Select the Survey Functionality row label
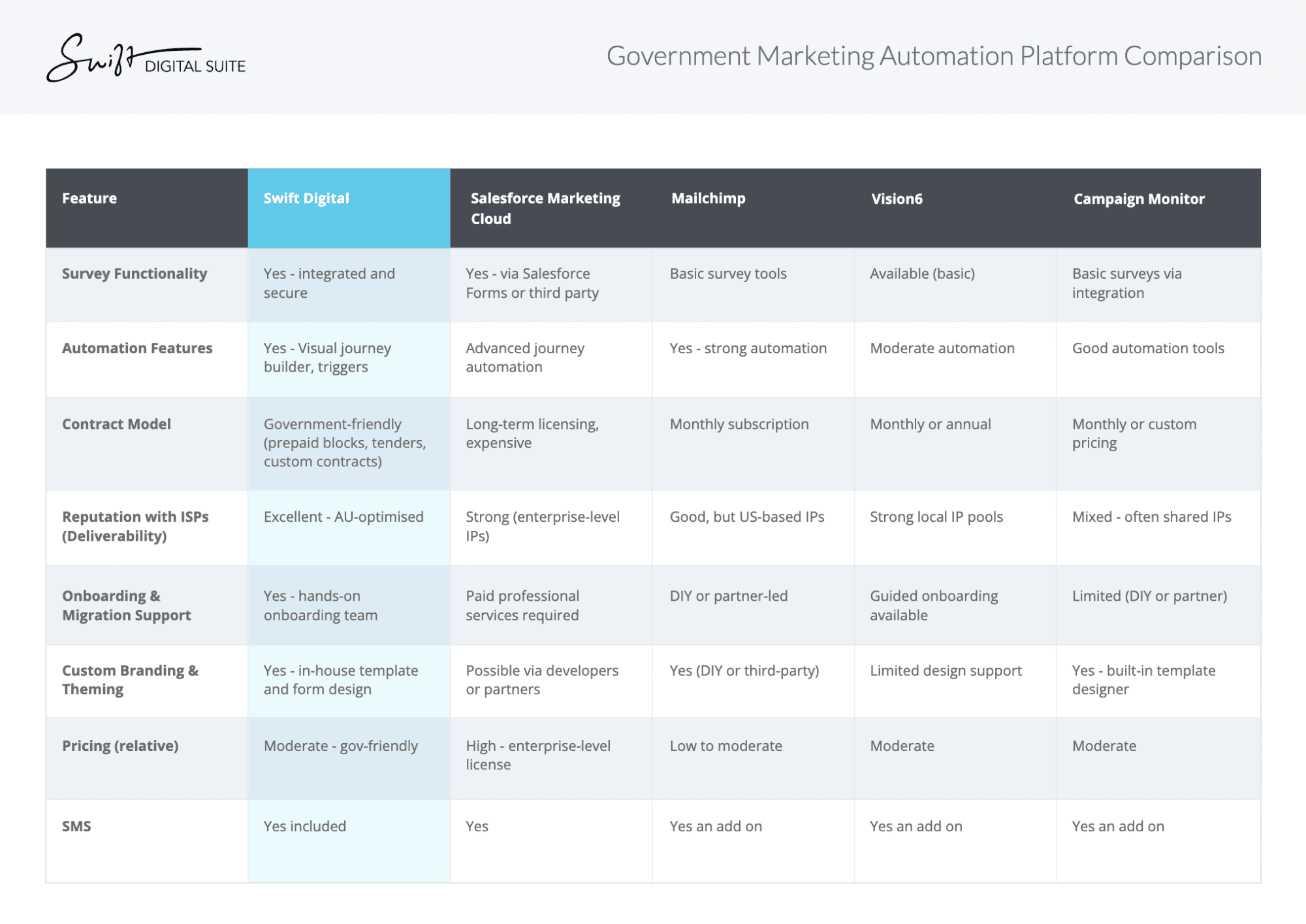Viewport: 1306px width, 924px height. point(135,274)
